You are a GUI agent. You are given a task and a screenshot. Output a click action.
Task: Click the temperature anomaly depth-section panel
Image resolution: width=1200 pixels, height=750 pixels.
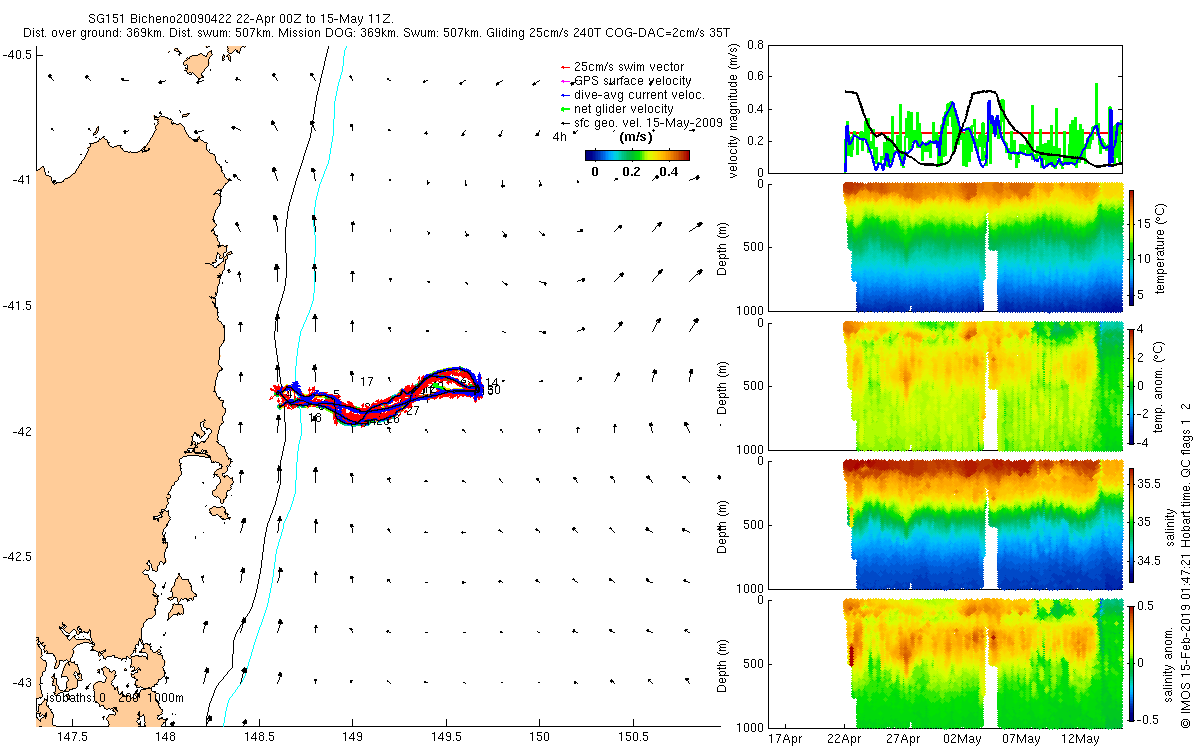pyautogui.click(x=983, y=385)
